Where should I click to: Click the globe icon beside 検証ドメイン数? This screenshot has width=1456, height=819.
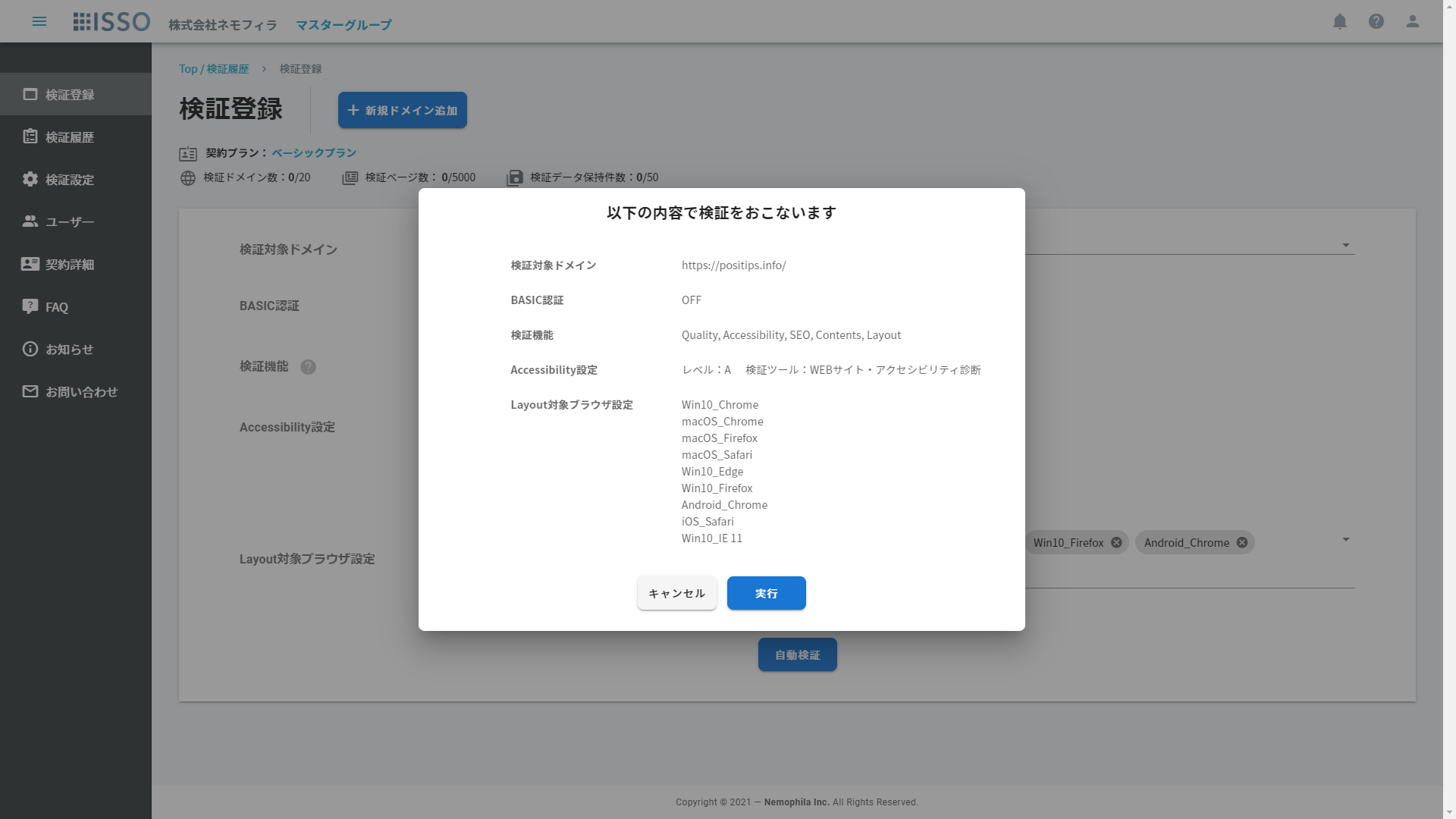(188, 178)
